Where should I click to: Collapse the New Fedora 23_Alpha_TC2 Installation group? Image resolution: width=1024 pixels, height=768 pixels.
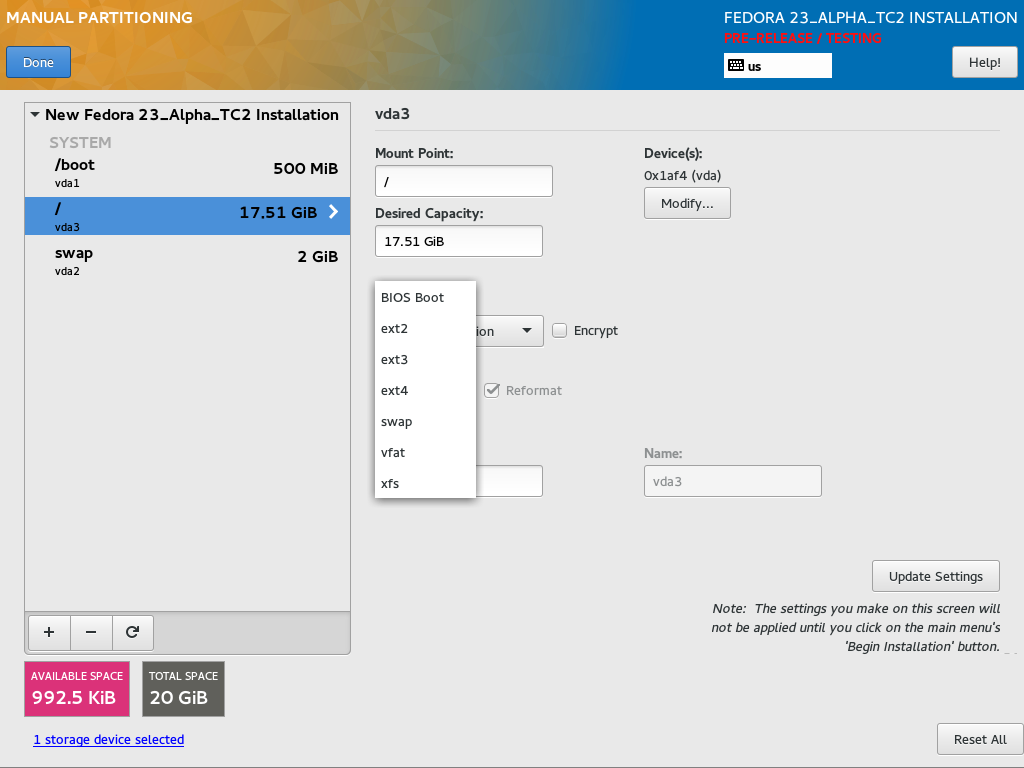point(35,114)
